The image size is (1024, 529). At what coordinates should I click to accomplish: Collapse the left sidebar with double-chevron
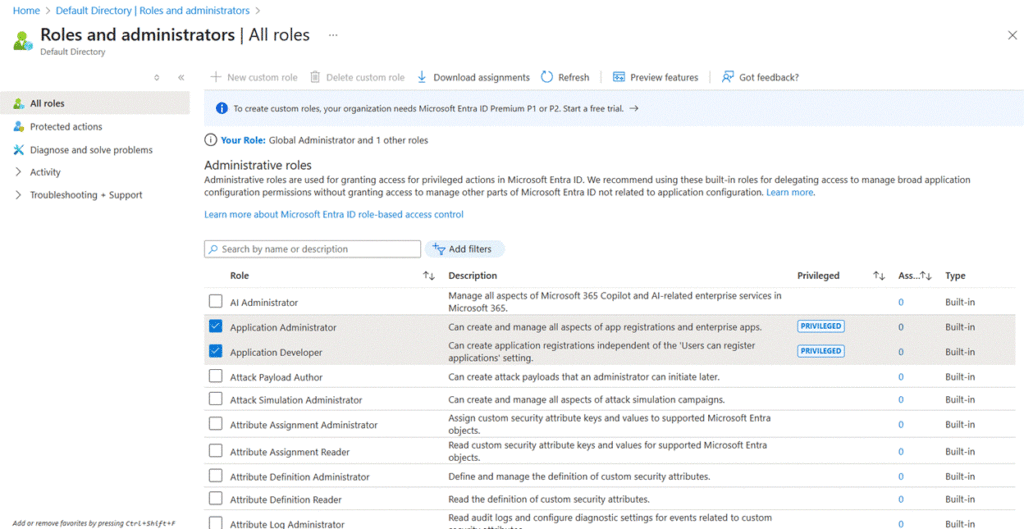tap(181, 77)
